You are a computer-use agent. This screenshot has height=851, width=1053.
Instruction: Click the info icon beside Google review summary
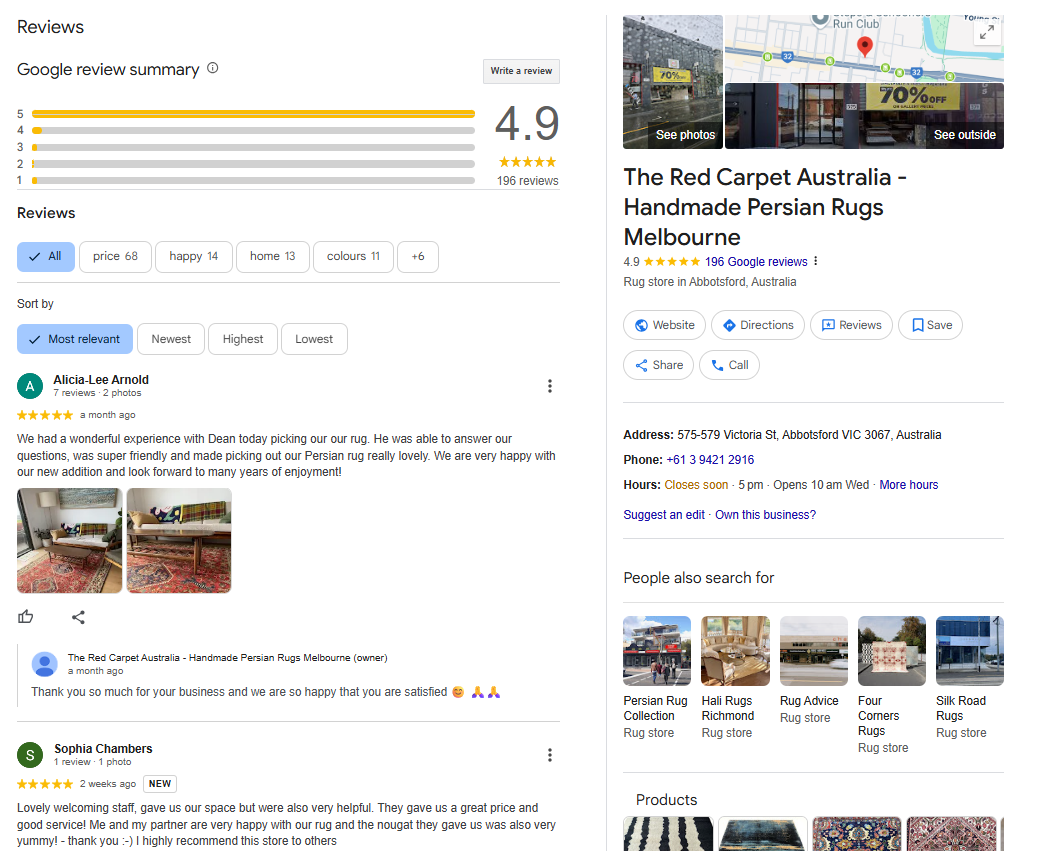212,68
